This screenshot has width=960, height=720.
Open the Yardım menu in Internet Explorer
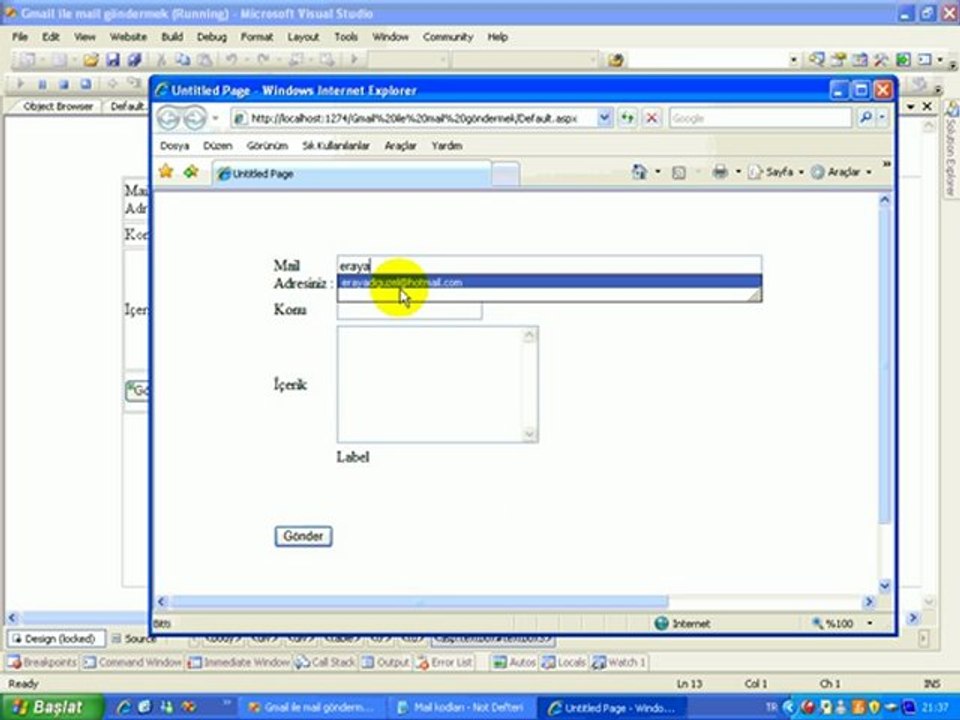coord(447,146)
